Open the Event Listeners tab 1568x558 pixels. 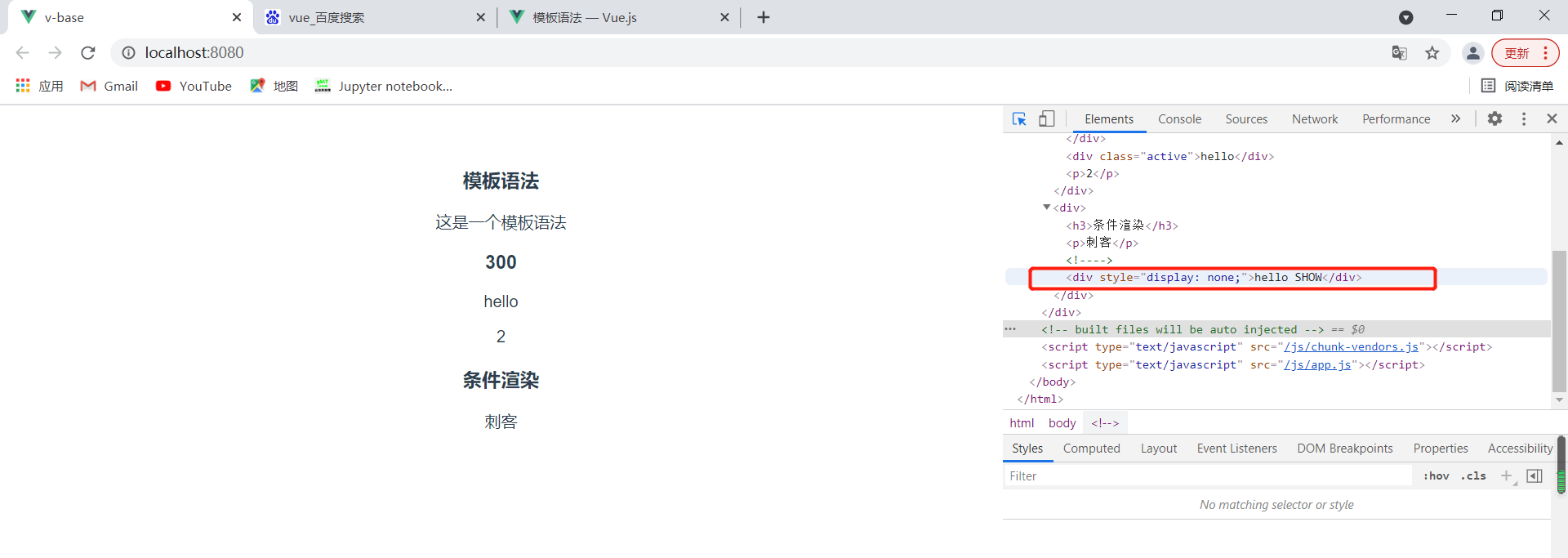click(1236, 449)
